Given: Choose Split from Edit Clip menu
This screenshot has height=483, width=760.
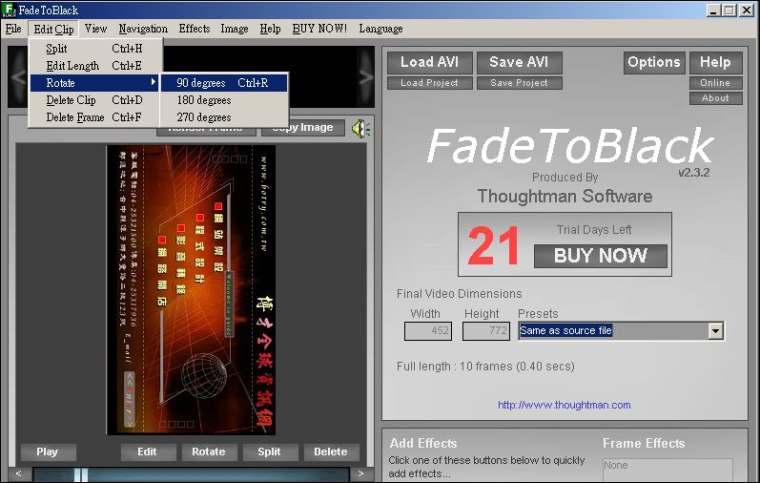Looking at the screenshot, I should [95, 48].
